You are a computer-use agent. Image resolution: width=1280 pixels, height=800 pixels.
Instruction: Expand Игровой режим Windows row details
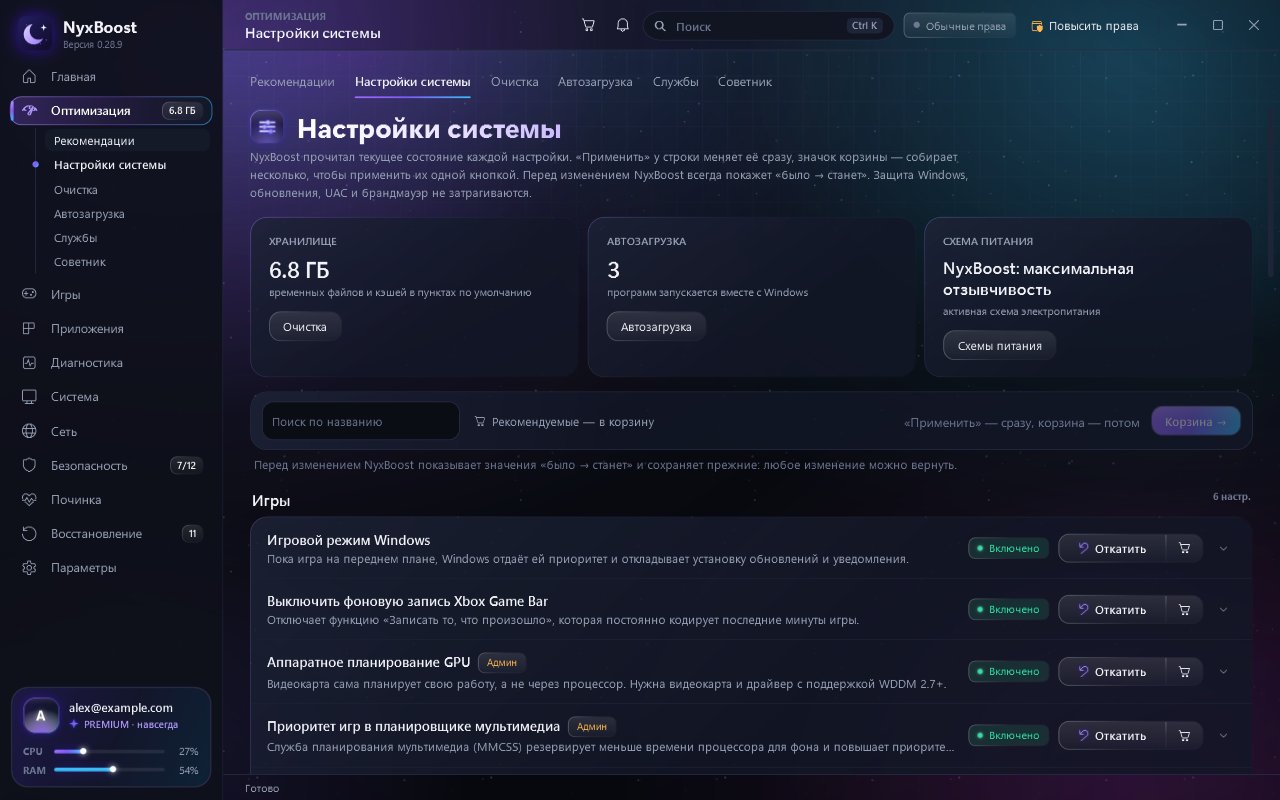(1223, 548)
